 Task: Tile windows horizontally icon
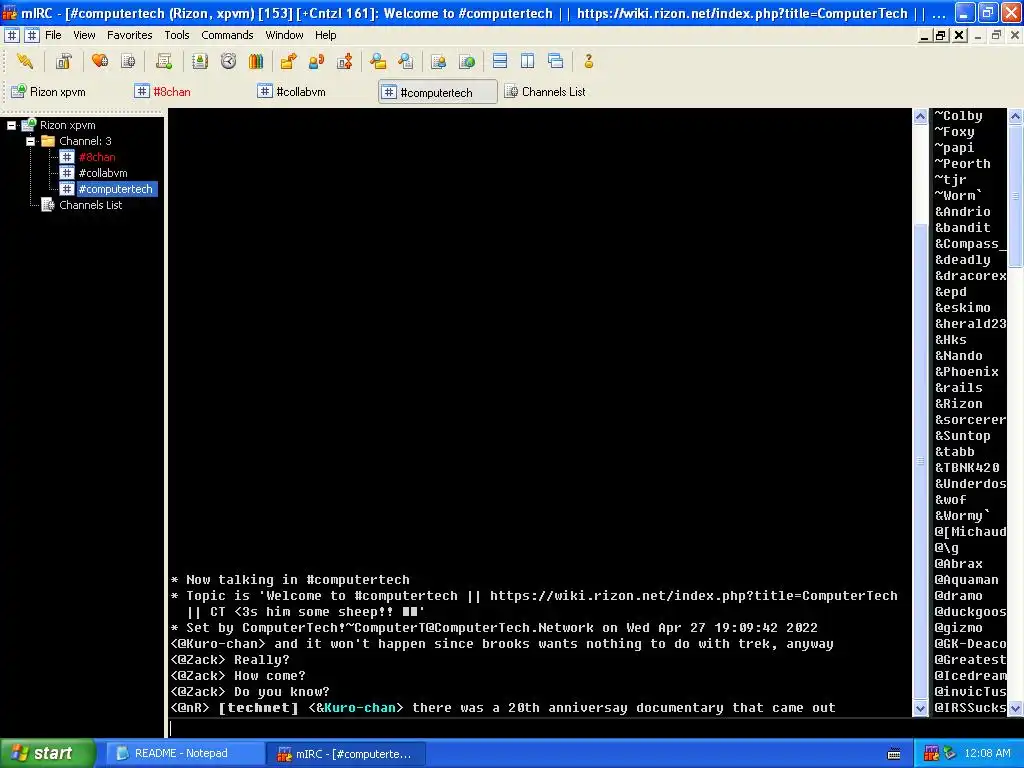[x=500, y=61]
